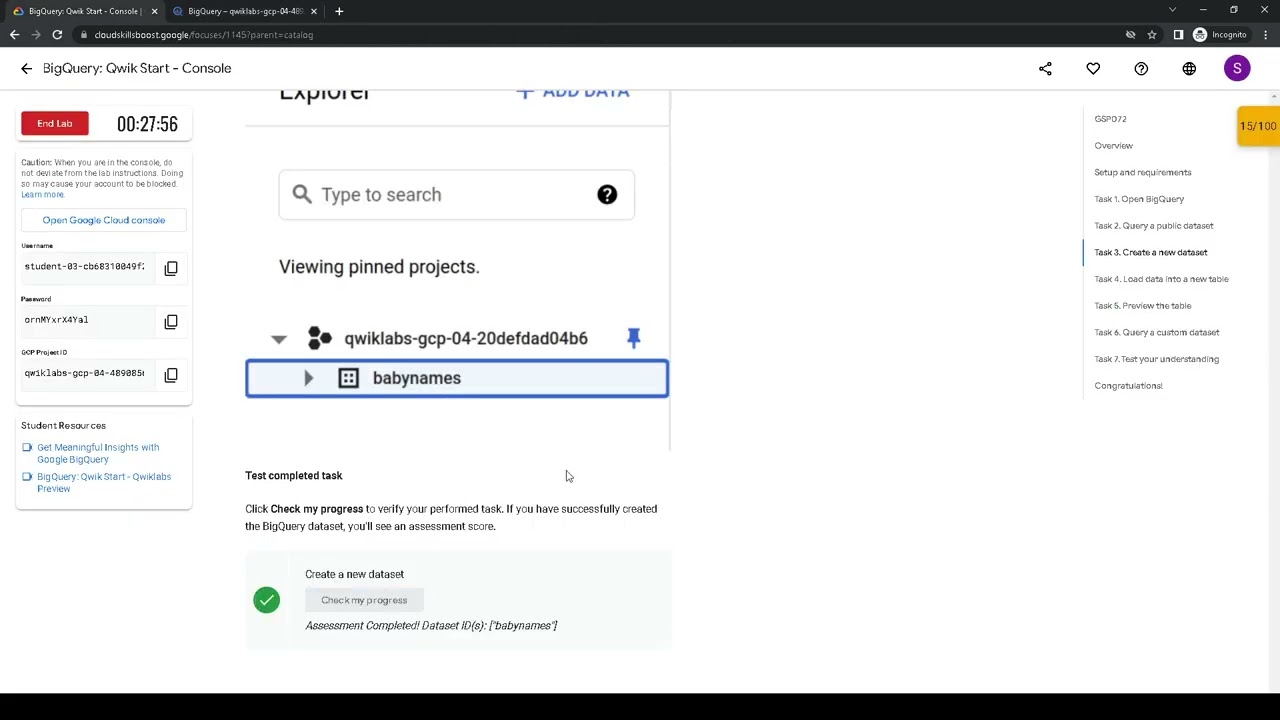Select the password value text
The width and height of the screenshot is (1280, 720).
coord(57,320)
